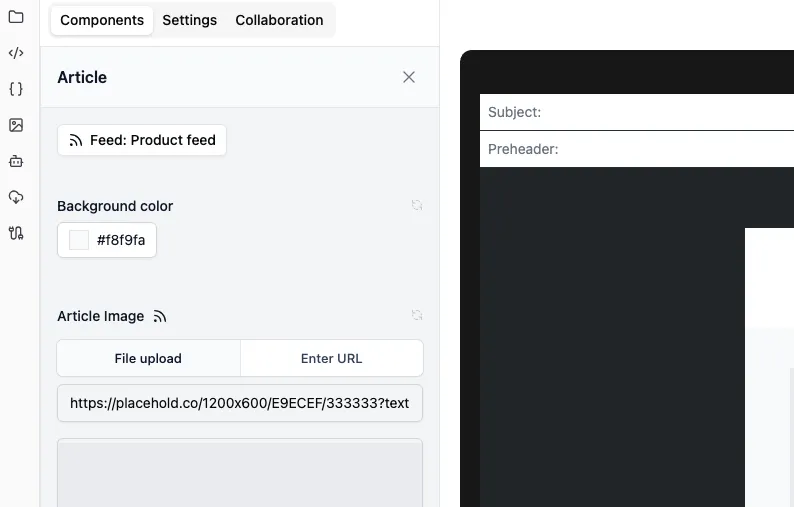Open the image library sidebar icon
794x507 pixels.
(16, 125)
